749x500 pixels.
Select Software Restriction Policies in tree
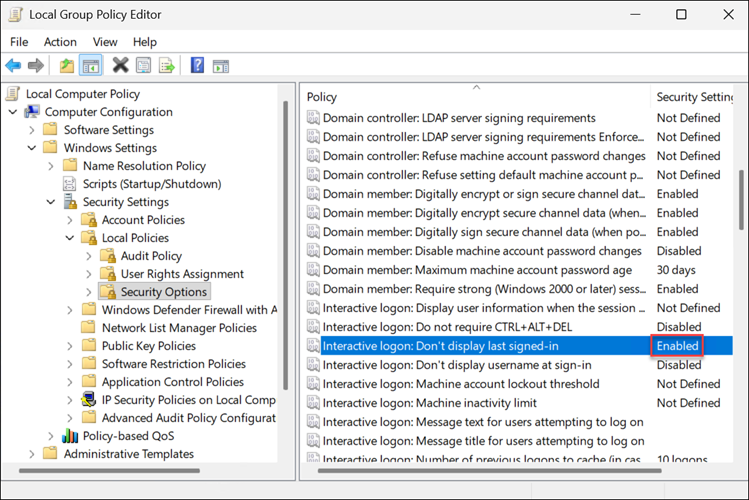coord(174,364)
